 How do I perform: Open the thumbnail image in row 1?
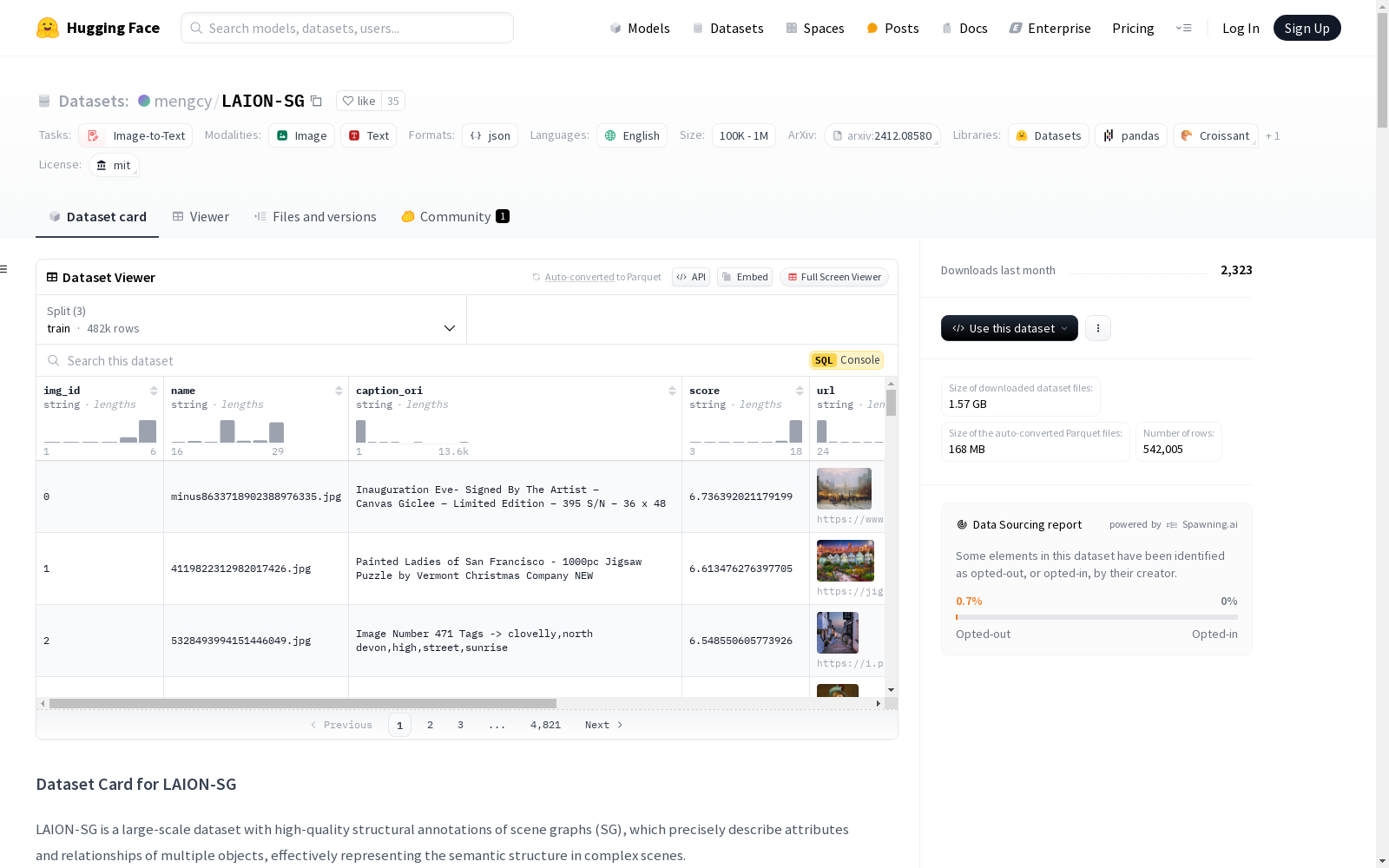[x=845, y=561]
